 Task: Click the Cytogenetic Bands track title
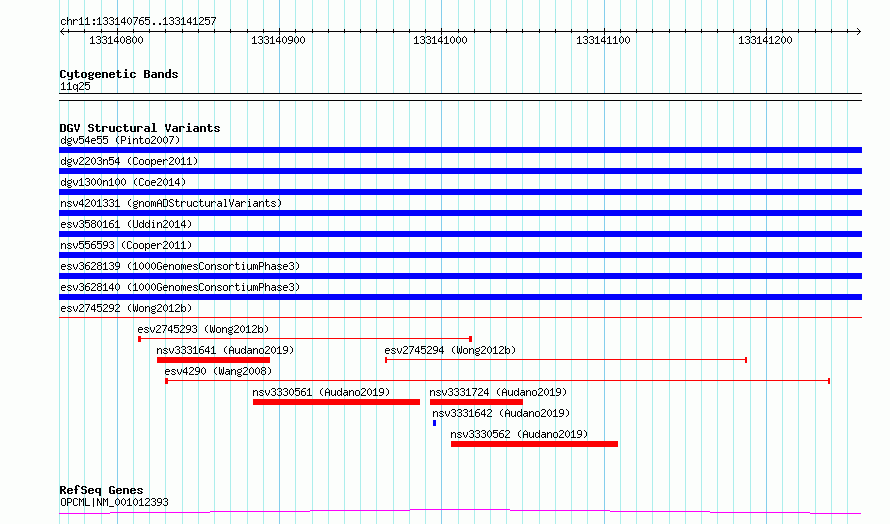coord(119,74)
